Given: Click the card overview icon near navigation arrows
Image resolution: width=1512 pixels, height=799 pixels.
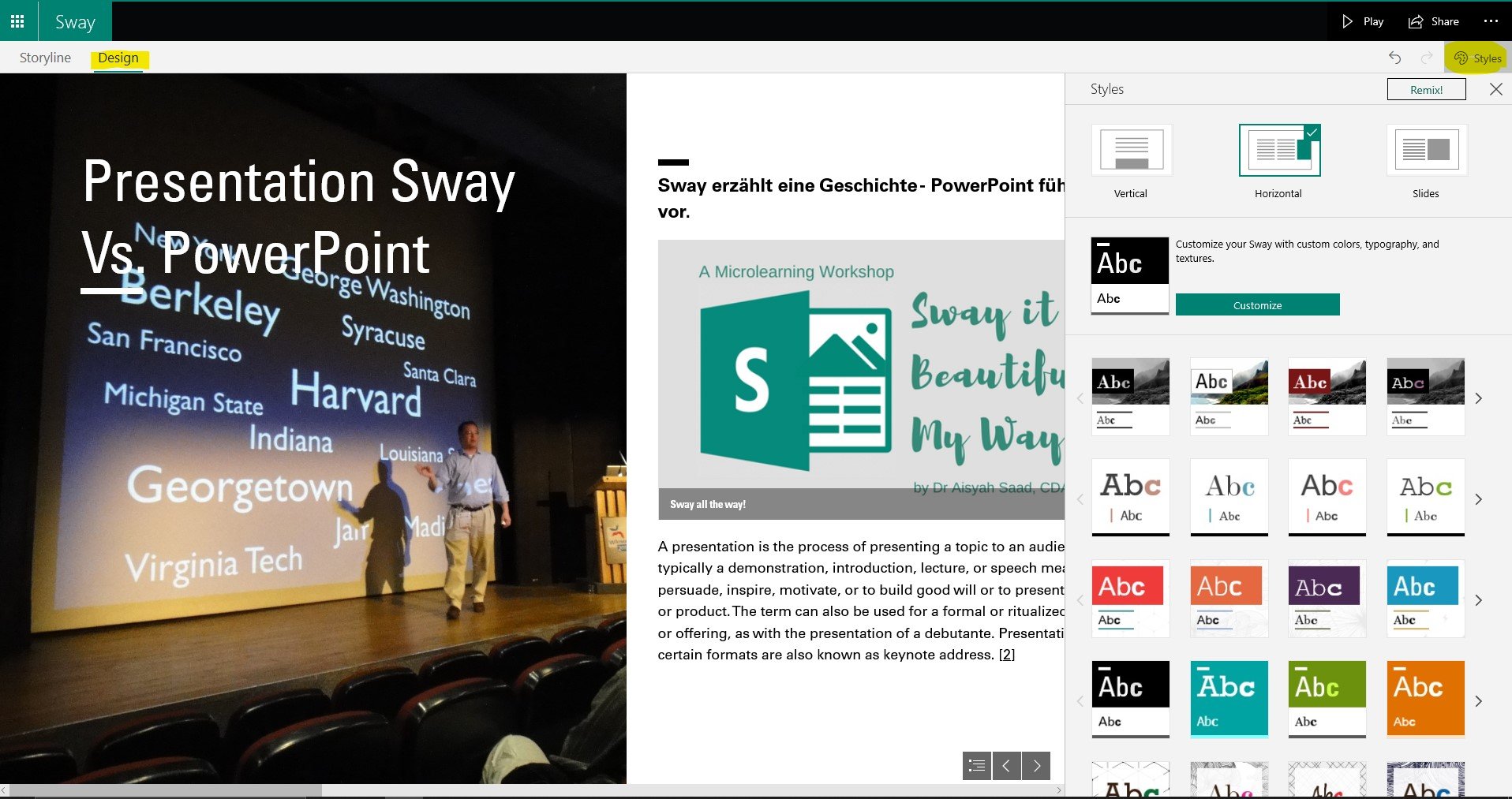Looking at the screenshot, I should 976,766.
